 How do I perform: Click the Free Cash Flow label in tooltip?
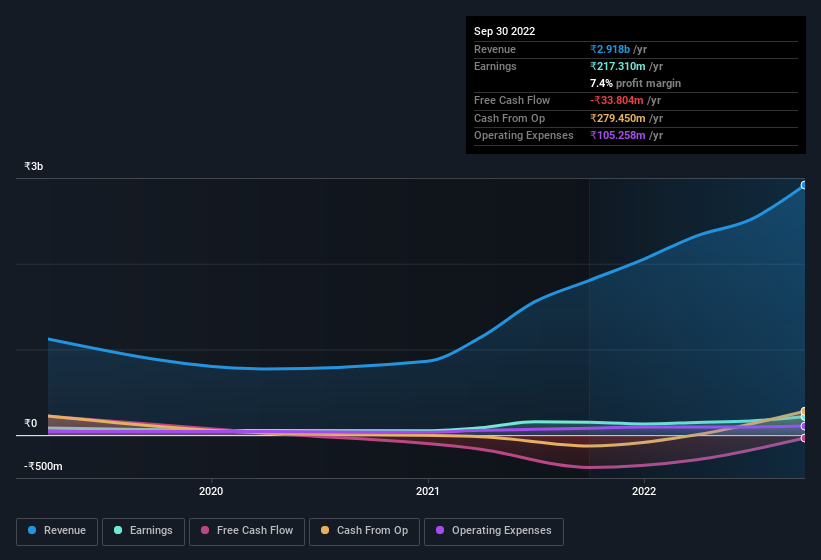[x=512, y=100]
